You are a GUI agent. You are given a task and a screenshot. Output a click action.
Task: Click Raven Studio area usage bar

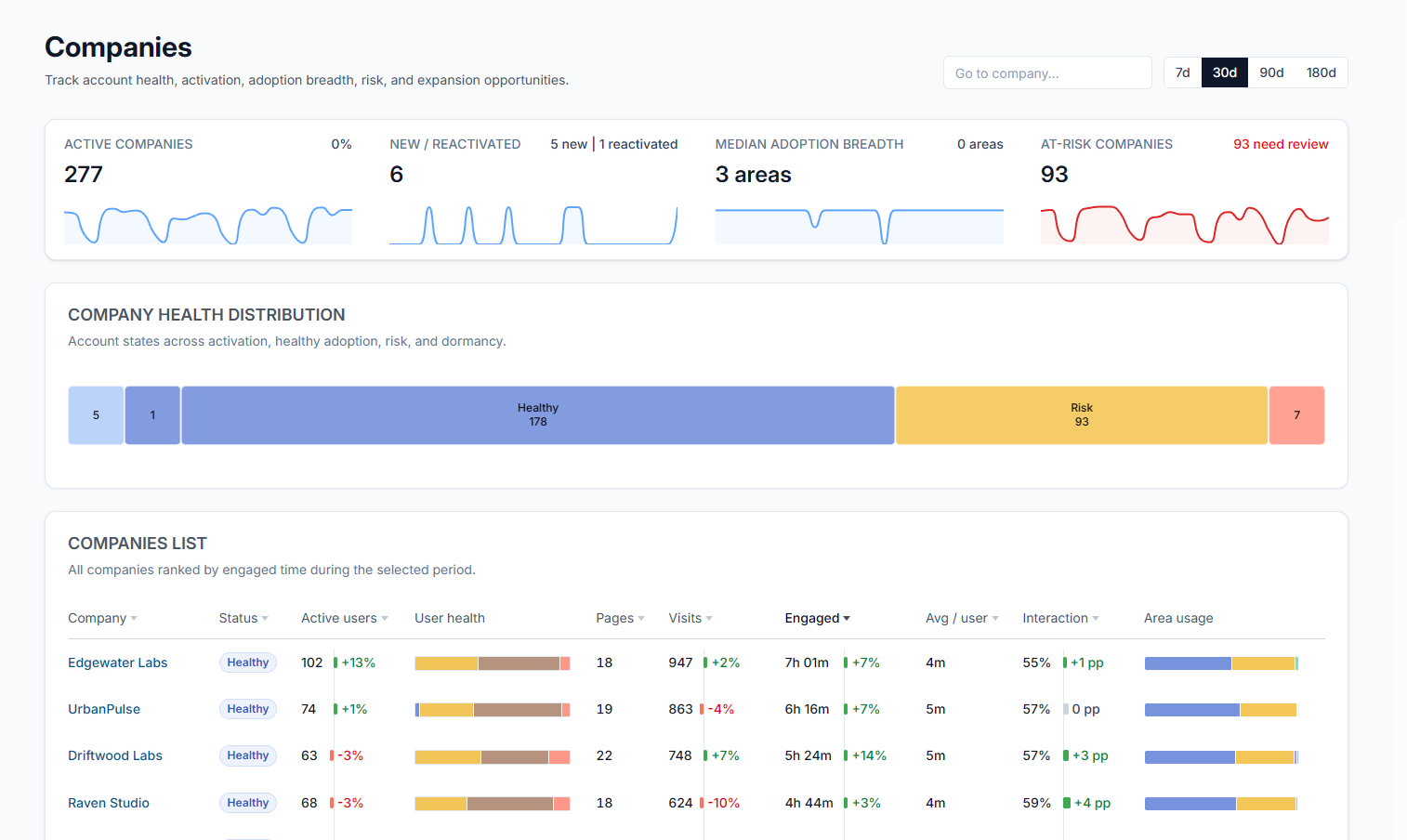[x=1221, y=803]
